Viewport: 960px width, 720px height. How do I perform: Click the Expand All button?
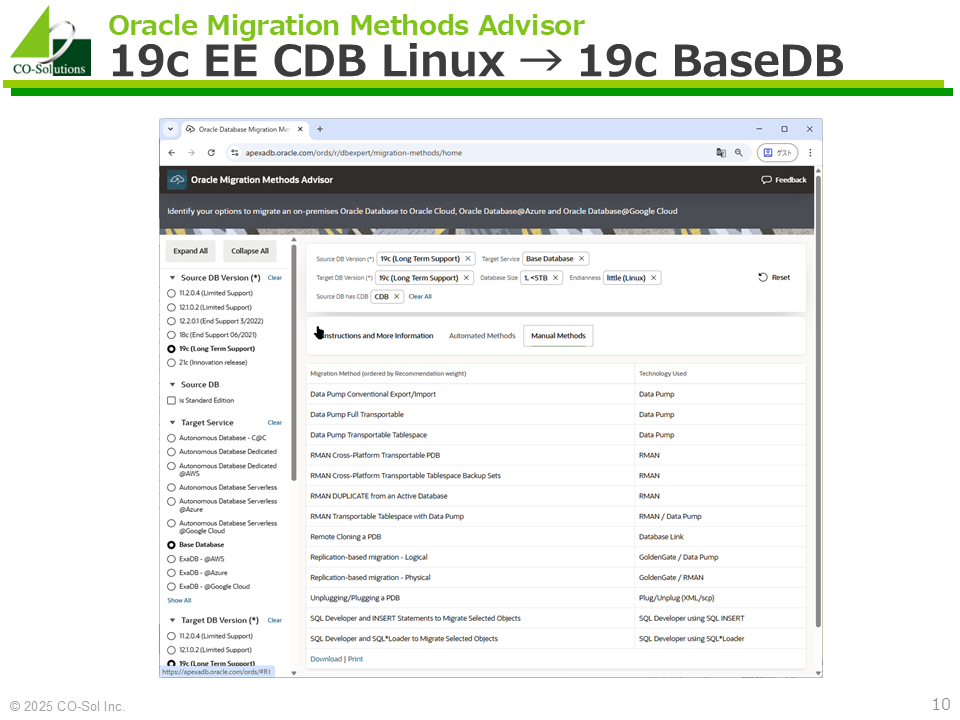click(190, 251)
